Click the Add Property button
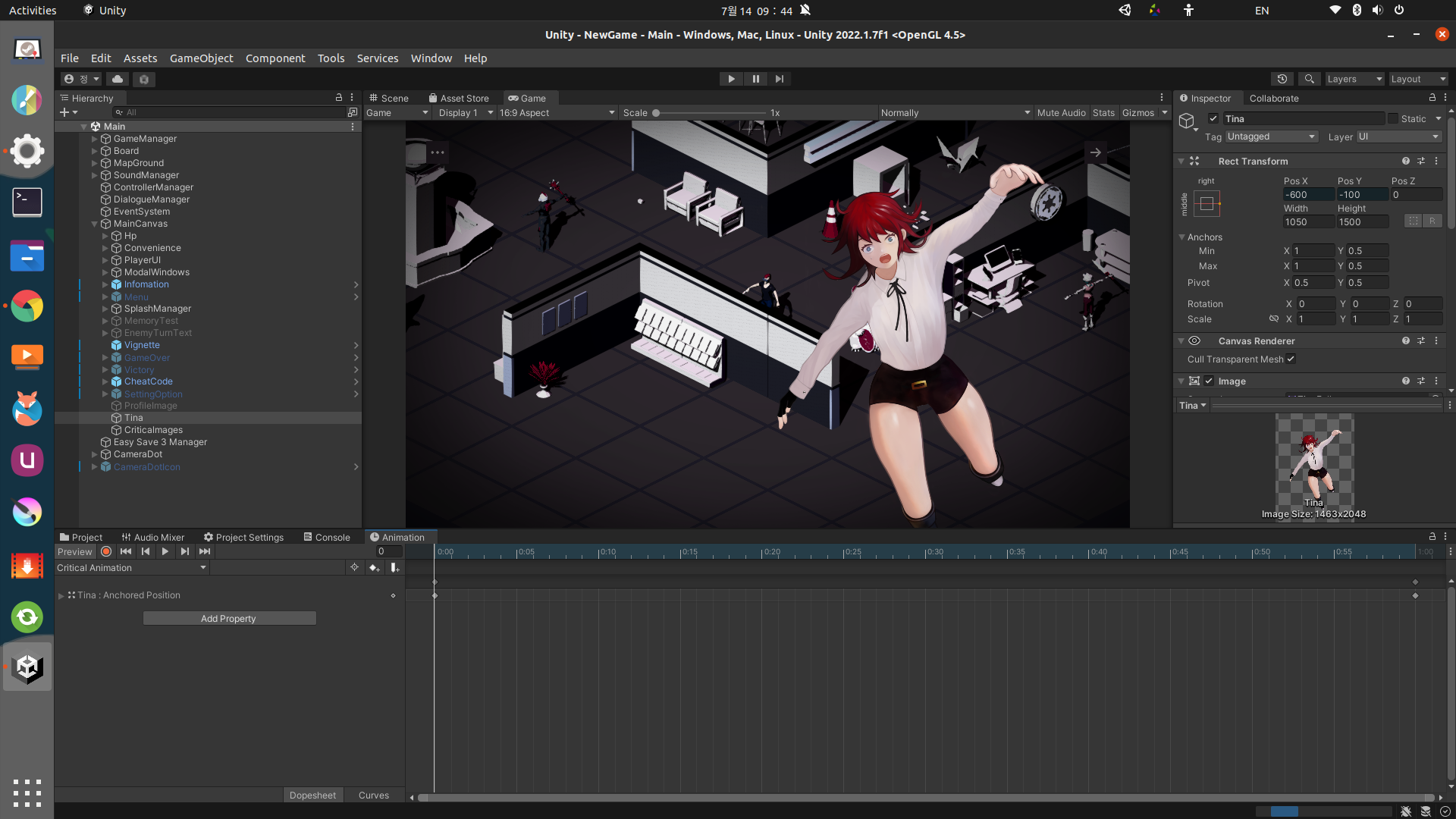 click(x=229, y=618)
